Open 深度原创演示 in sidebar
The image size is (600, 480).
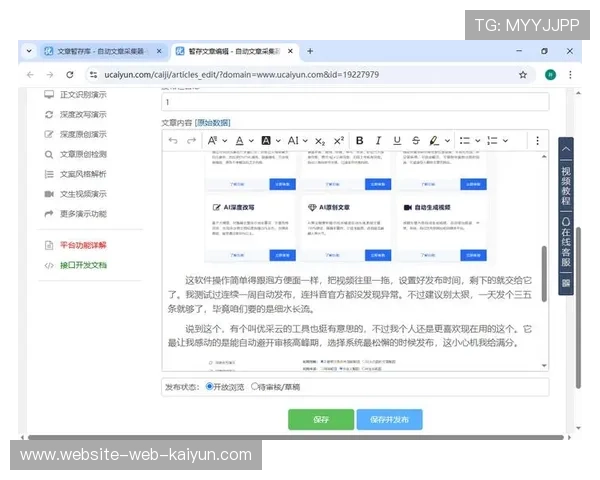pos(83,134)
